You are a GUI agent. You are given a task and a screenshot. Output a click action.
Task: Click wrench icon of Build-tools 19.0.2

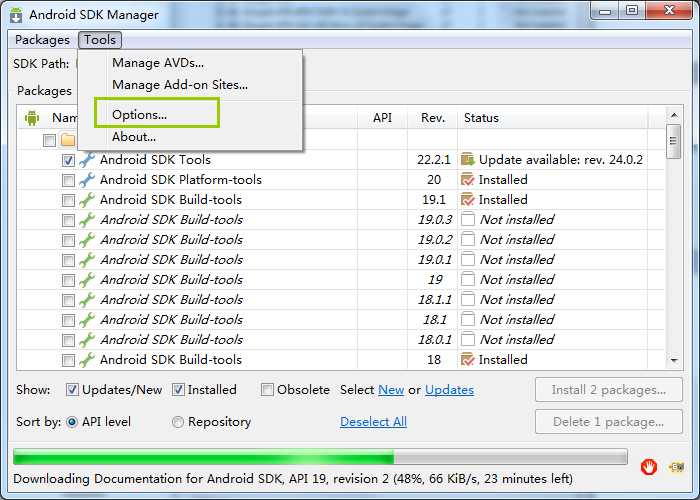(x=87, y=240)
